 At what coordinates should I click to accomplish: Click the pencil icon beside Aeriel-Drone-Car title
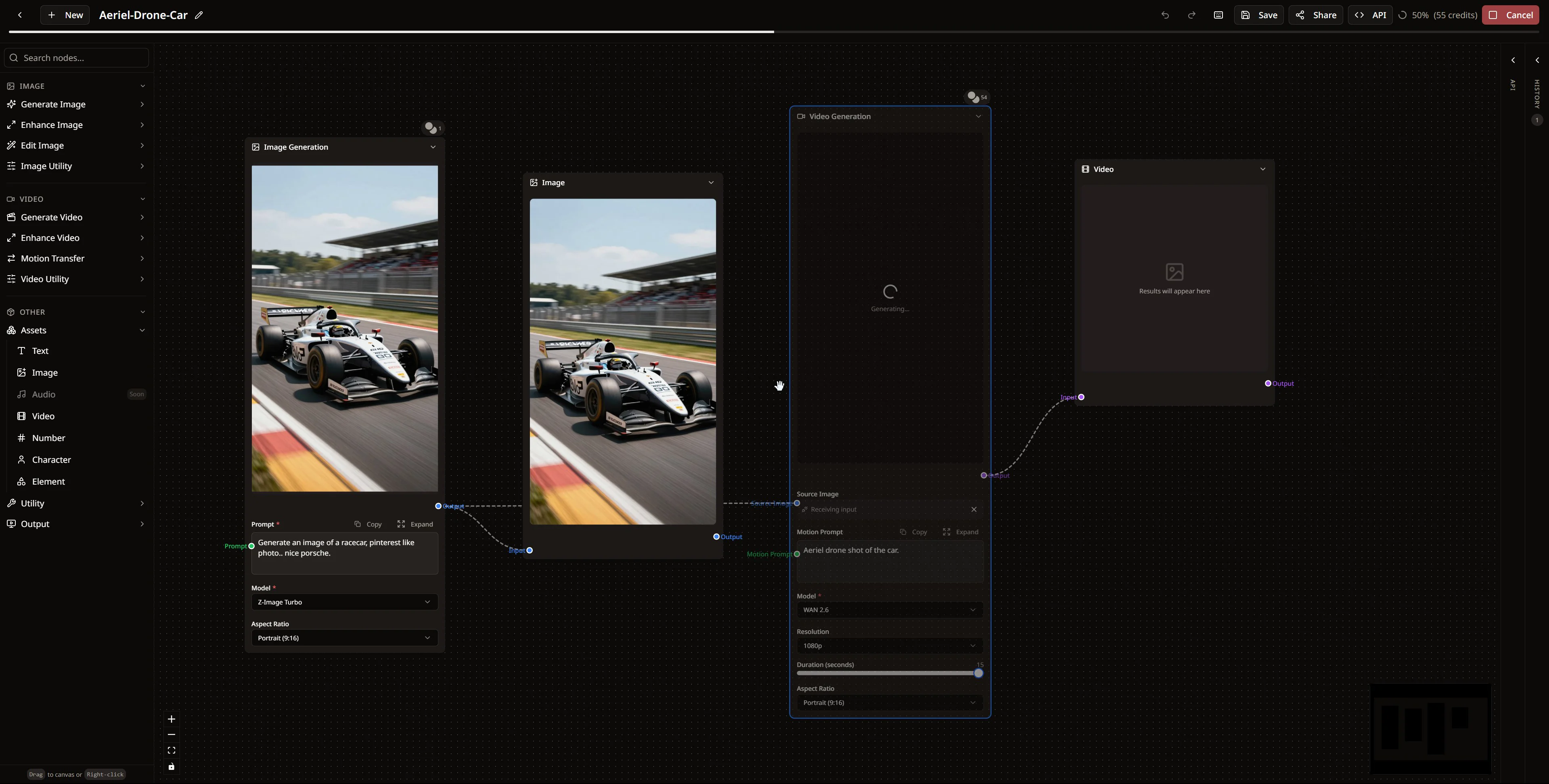pyautogui.click(x=199, y=15)
